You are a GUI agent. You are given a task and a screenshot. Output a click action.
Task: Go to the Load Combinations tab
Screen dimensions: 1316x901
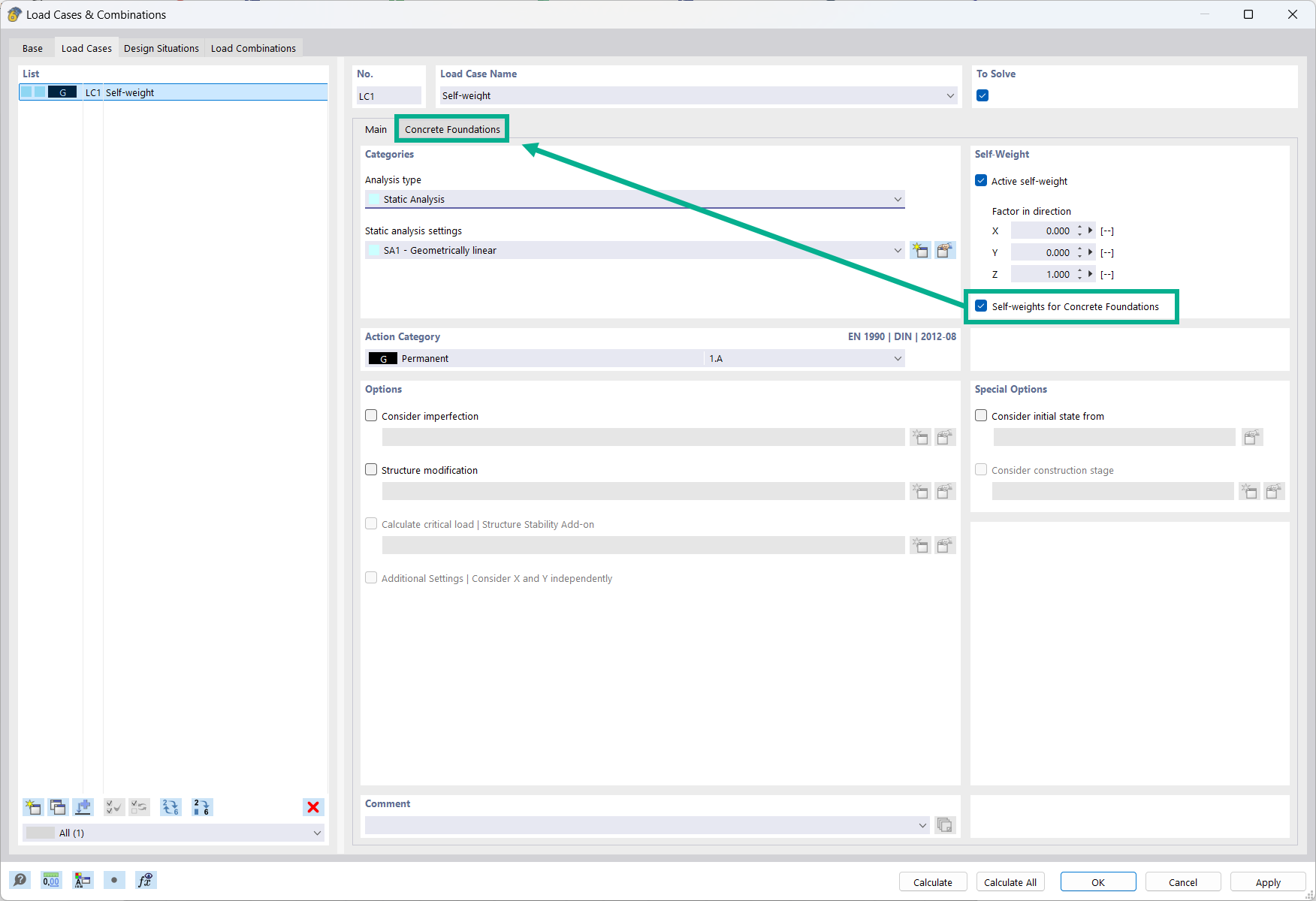click(x=253, y=48)
